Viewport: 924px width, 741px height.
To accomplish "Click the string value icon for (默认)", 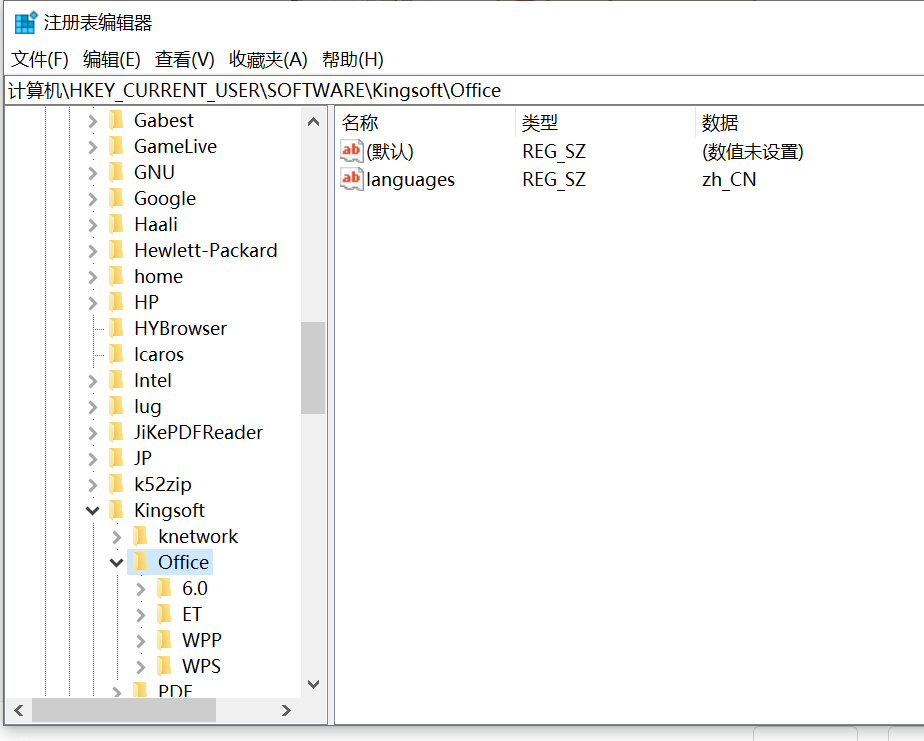I will tap(352, 152).
